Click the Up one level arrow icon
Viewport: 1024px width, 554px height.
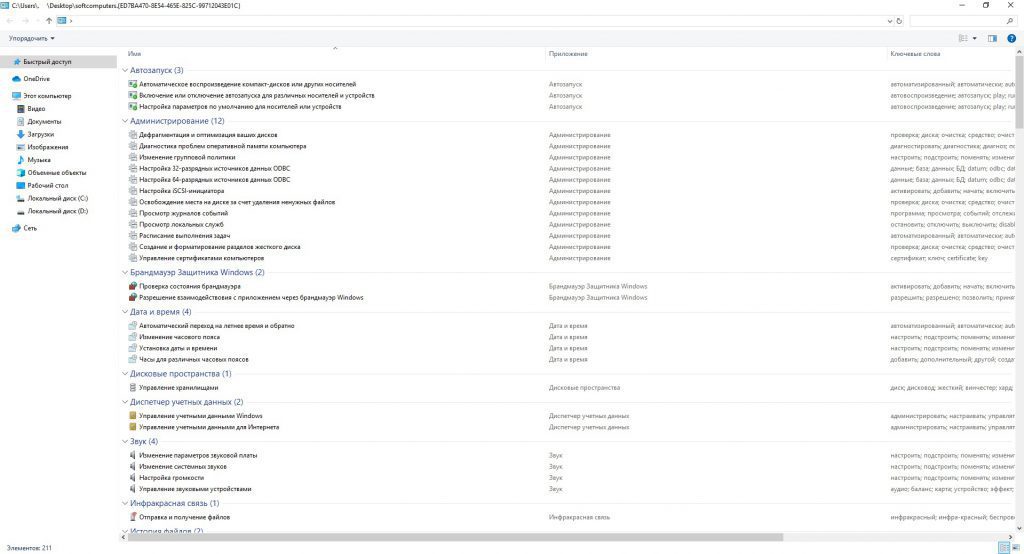coord(49,20)
